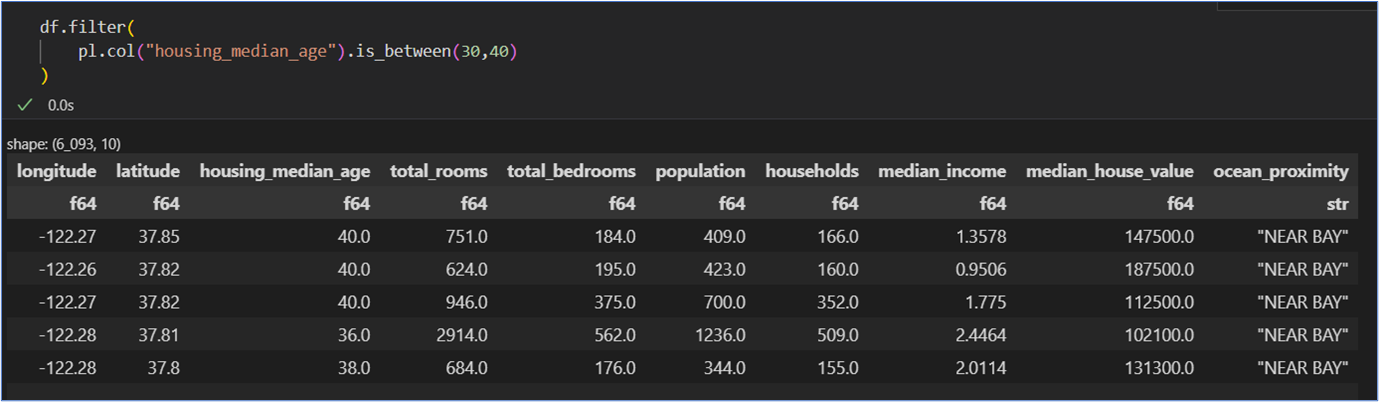This screenshot has height=402, width=1379.
Task: Click the population column header
Action: tap(700, 172)
